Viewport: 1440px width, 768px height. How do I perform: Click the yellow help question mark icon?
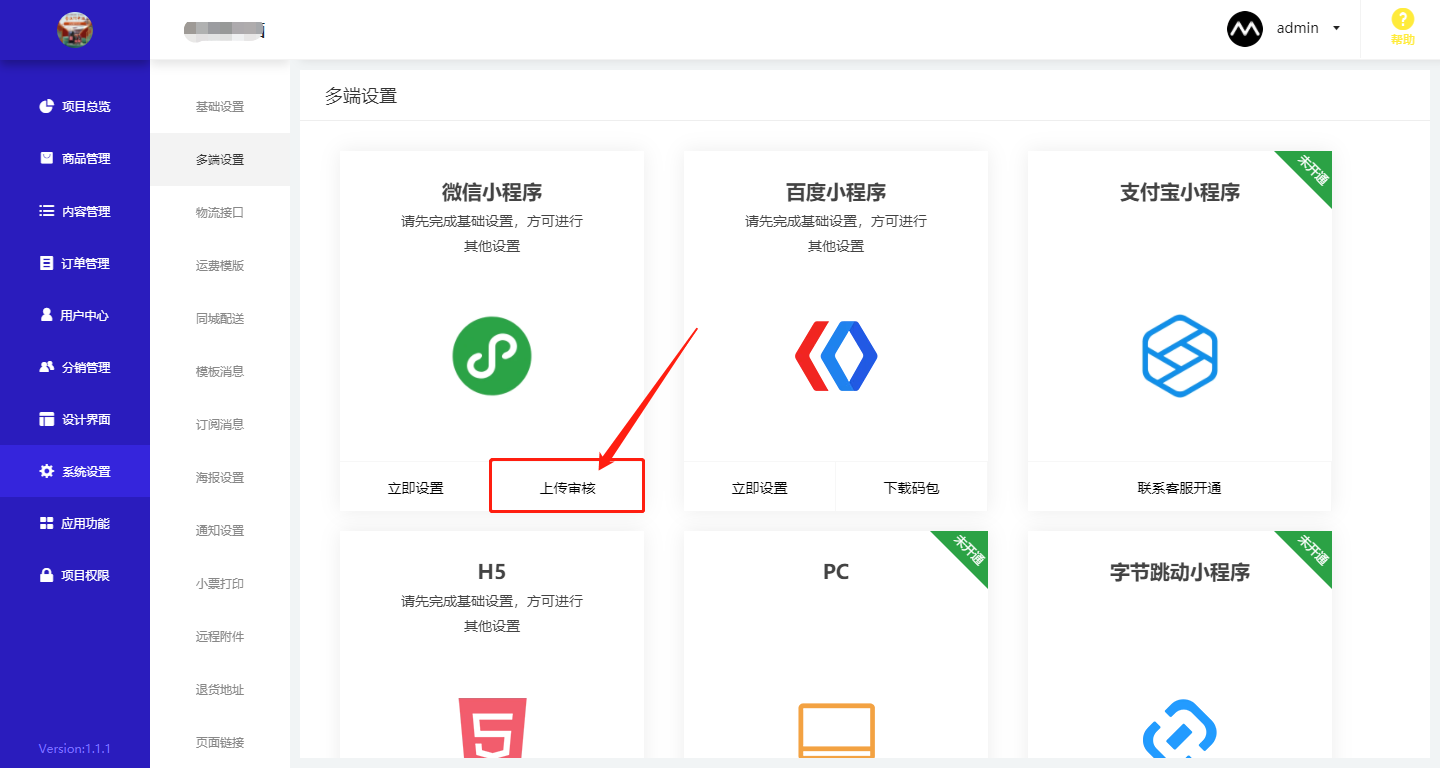click(1403, 19)
